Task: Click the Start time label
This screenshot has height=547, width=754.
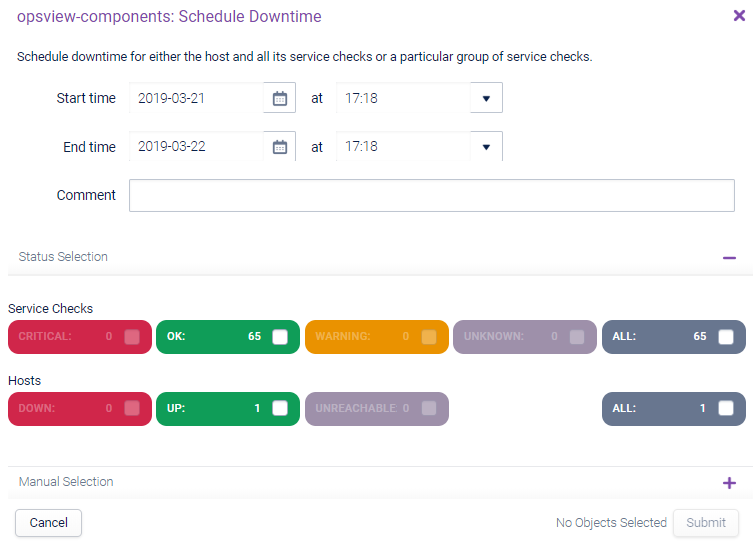Action: coord(86,98)
